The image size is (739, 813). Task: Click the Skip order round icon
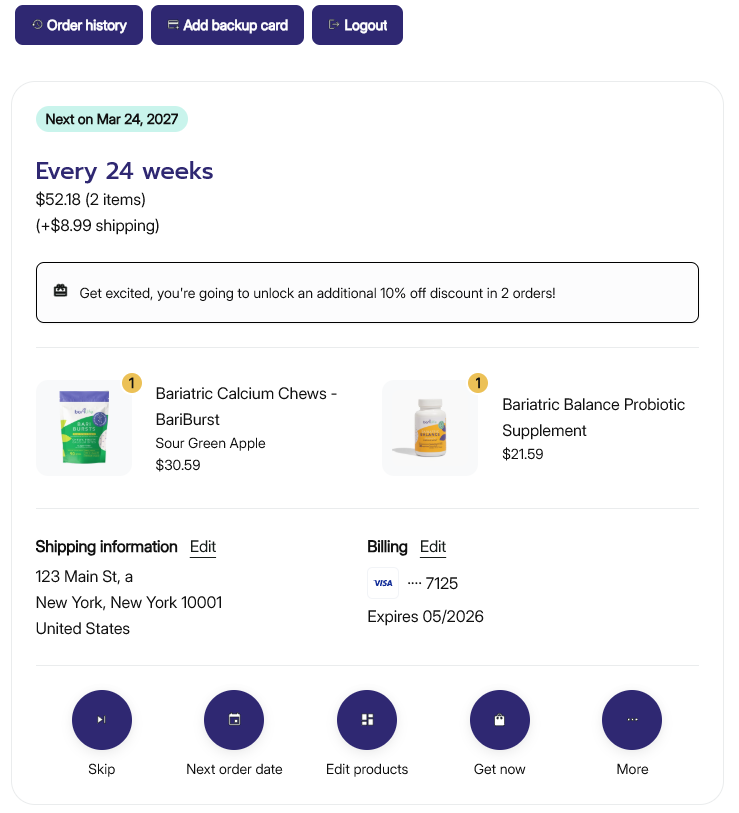[101, 720]
